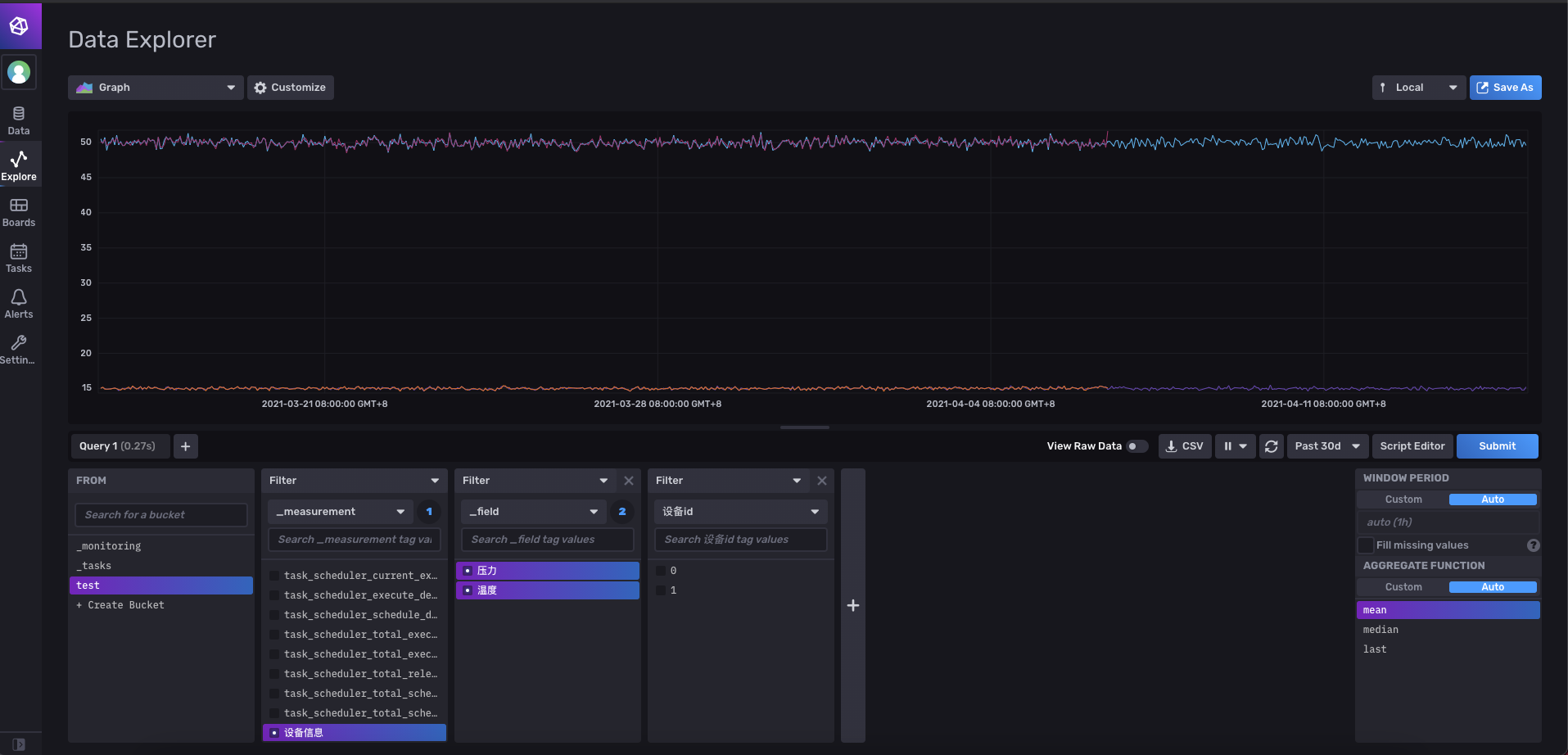The image size is (1568, 755).
Task: Open the Past 30d time range dropdown
Action: [1327, 446]
